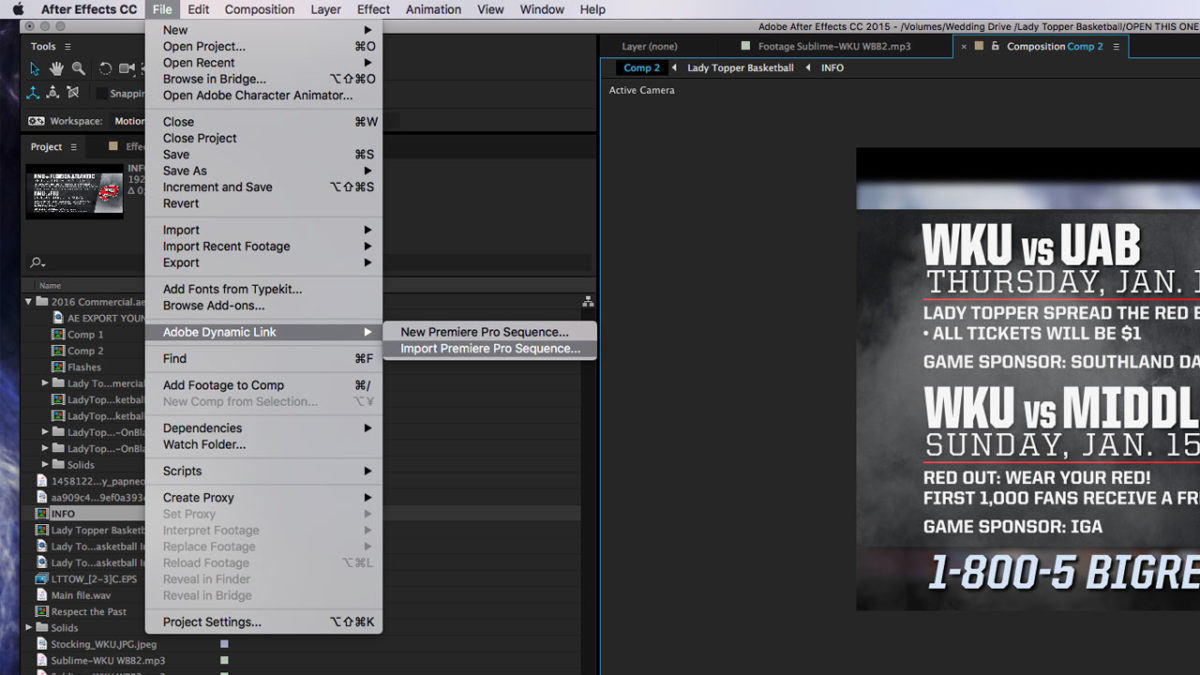
Task: Click the Comp 1 composition icon
Action: (58, 334)
